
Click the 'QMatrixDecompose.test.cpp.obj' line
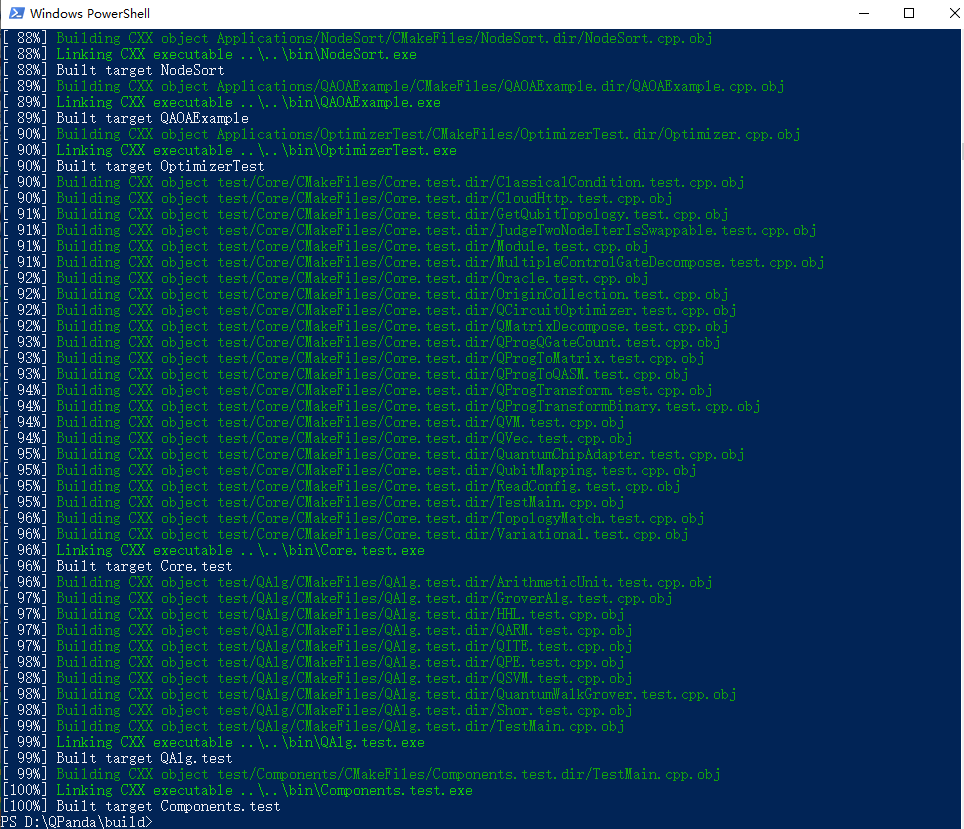[x=365, y=326]
